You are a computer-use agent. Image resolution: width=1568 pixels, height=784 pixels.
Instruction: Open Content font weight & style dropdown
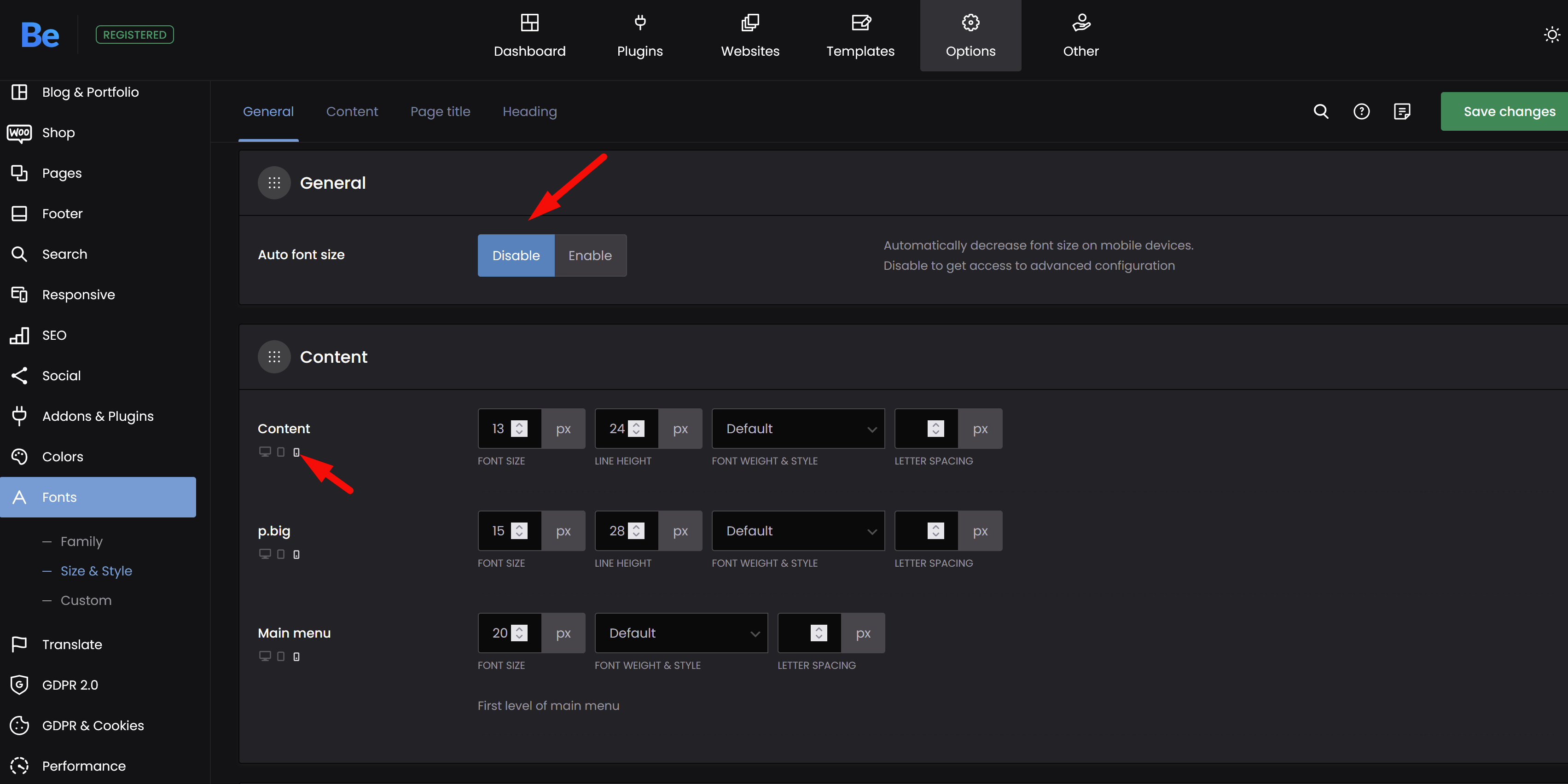[x=797, y=429]
